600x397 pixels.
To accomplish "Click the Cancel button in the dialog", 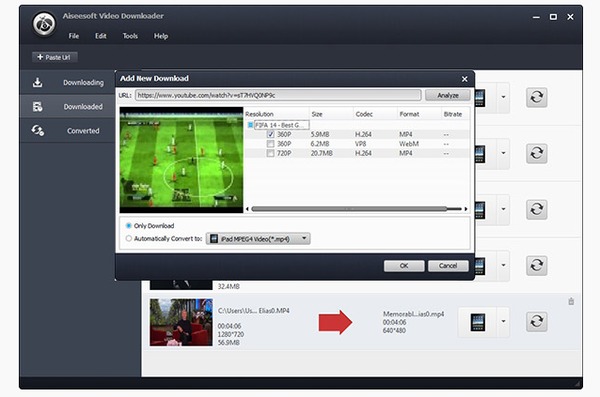I will (x=448, y=266).
